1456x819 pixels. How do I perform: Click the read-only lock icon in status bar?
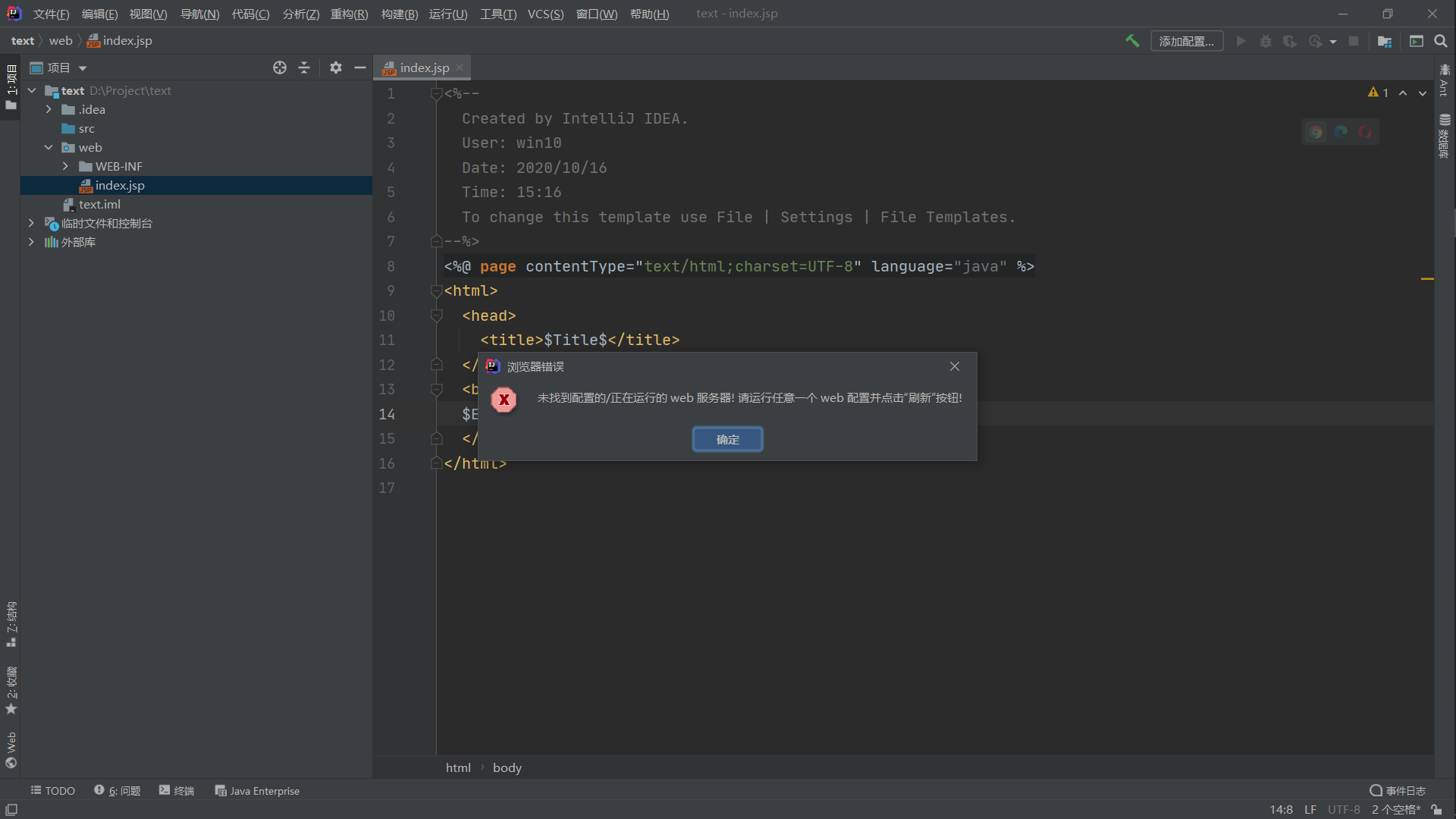[1436, 809]
